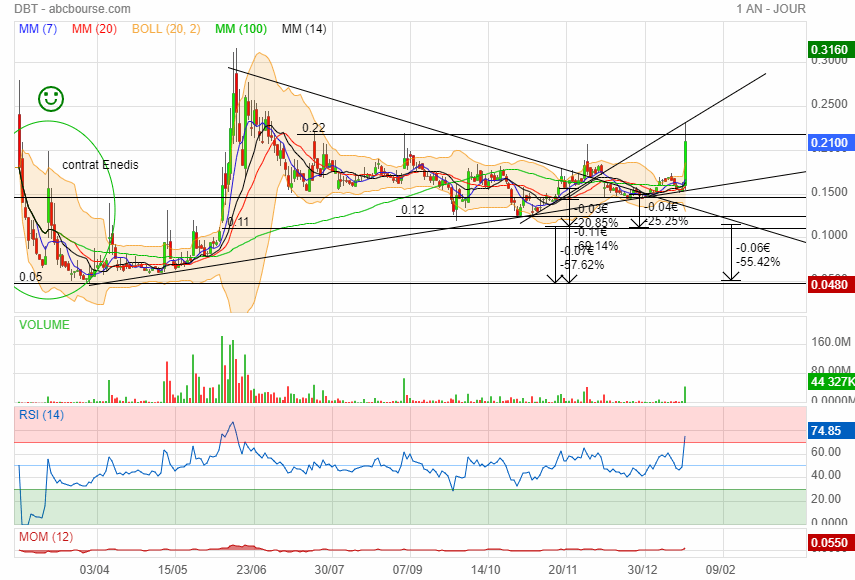Image resolution: width=855 pixels, height=580 pixels.
Task: Click the VOLUME panel label
Action: (x=44, y=325)
